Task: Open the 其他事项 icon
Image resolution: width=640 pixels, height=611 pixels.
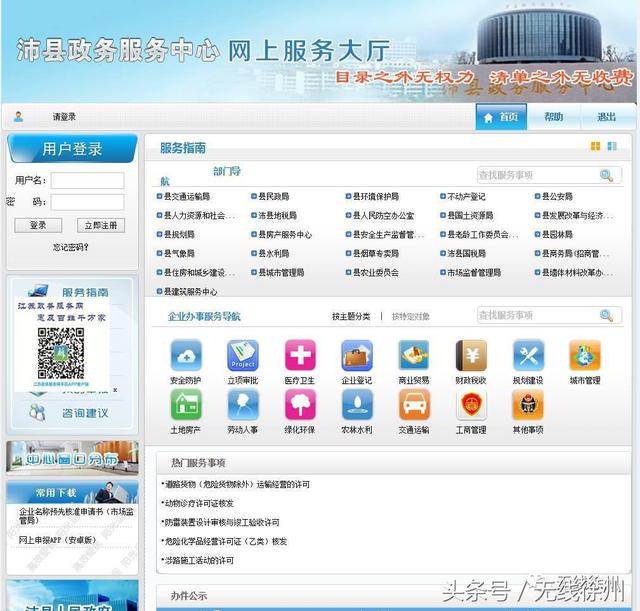Action: [528, 405]
